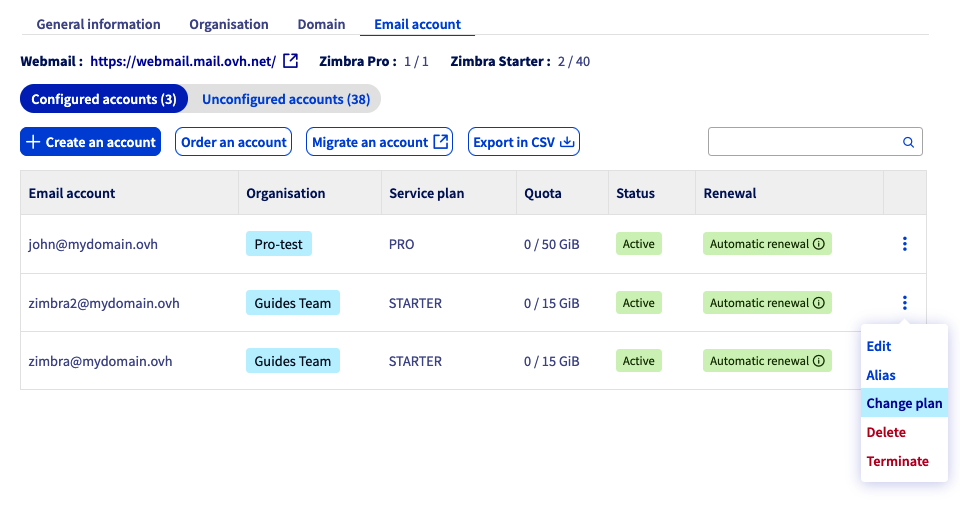Screen dimensions: 960x506
Task: Click the Order an account button
Action: [x=234, y=142]
